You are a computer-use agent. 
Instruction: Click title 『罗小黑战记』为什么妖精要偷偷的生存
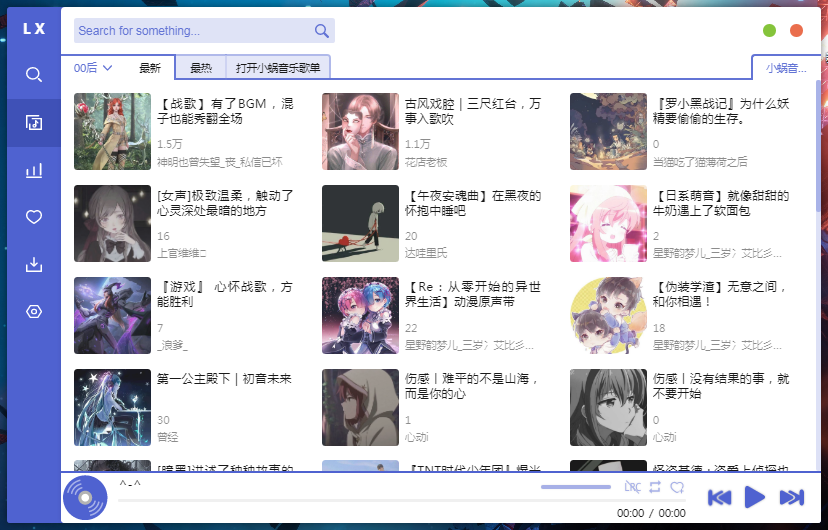[x=721, y=111]
